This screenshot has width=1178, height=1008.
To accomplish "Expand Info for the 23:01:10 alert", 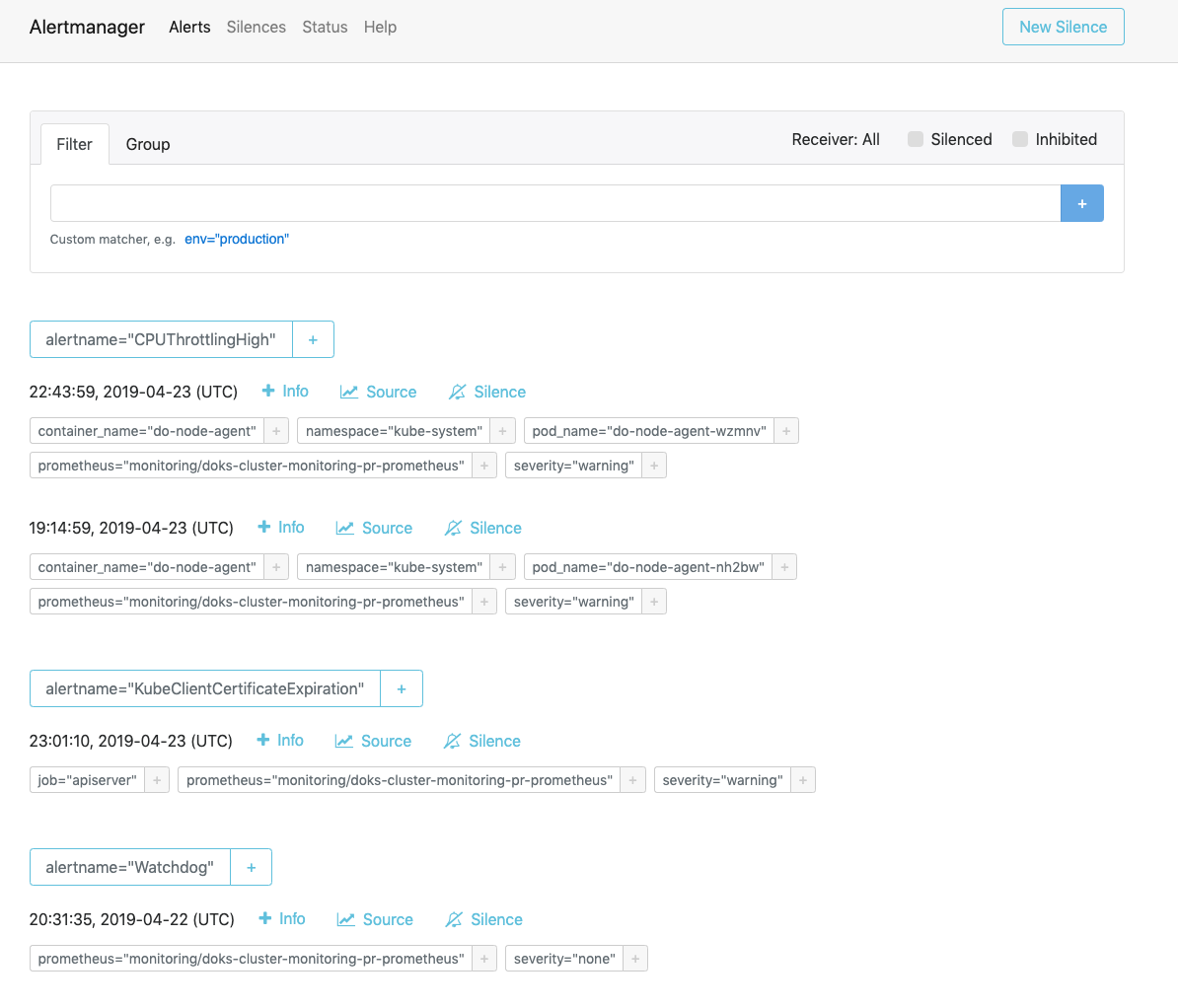I will 280,741.
